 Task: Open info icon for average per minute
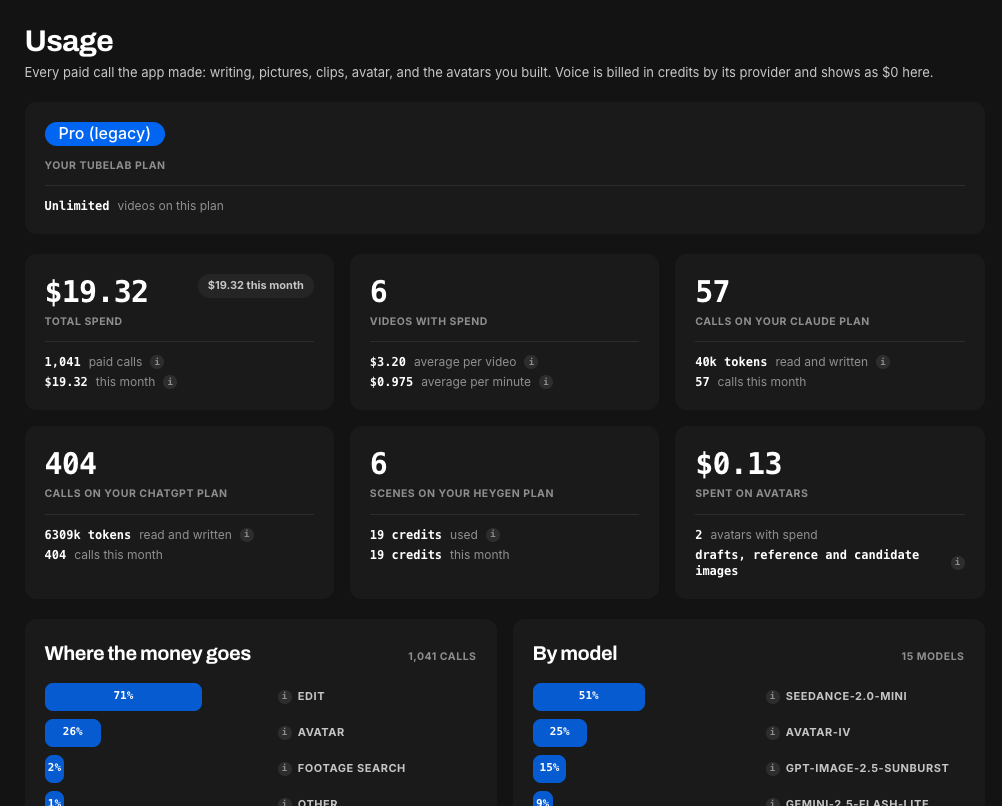[546, 382]
